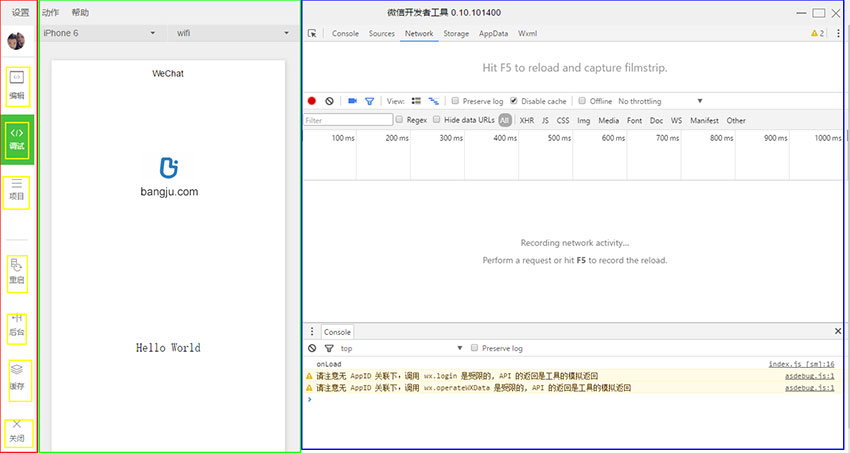This screenshot has height=453, width=850.
Task: Switch to the Sources tab
Action: (381, 33)
